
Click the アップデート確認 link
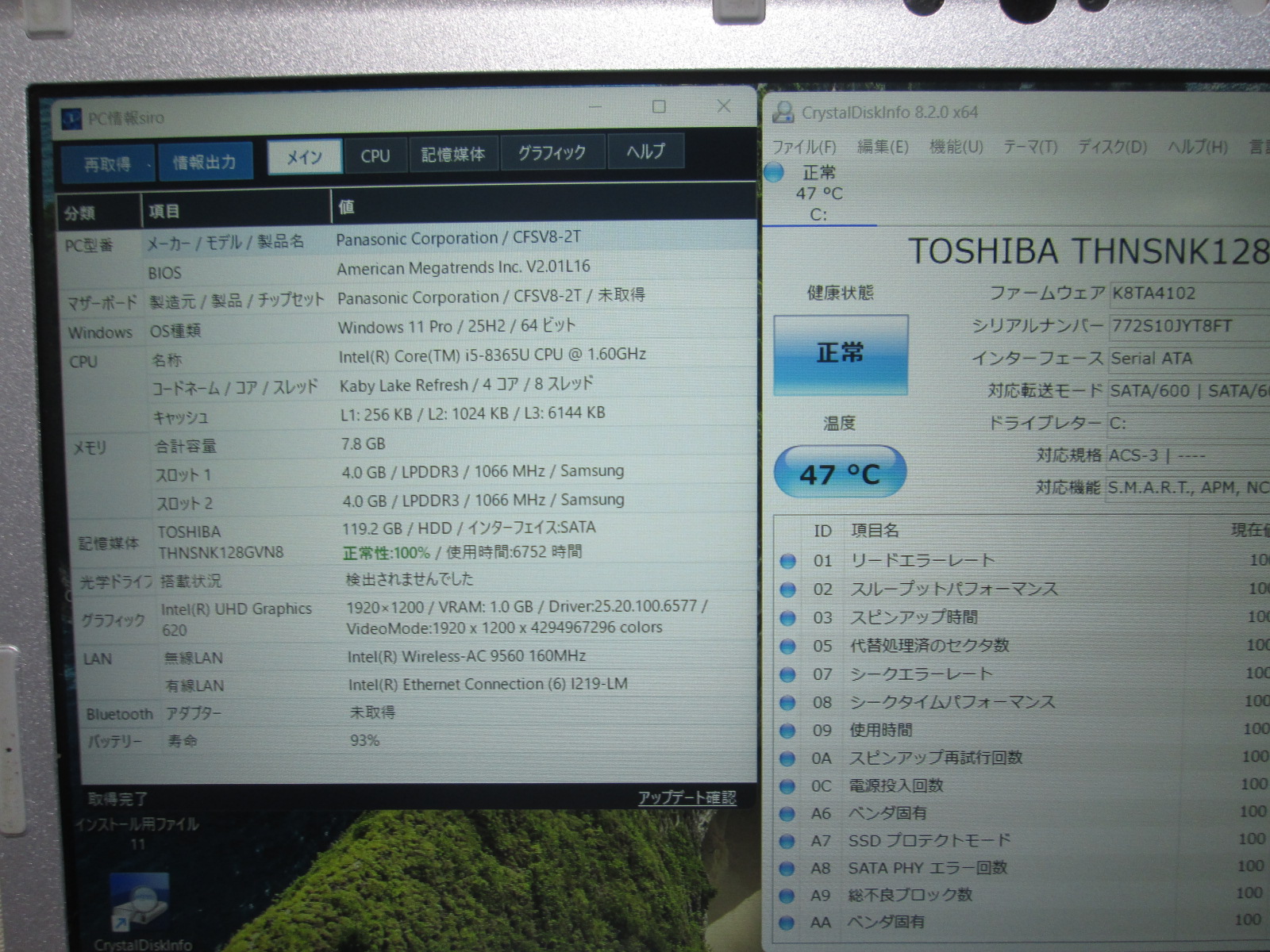point(687,797)
